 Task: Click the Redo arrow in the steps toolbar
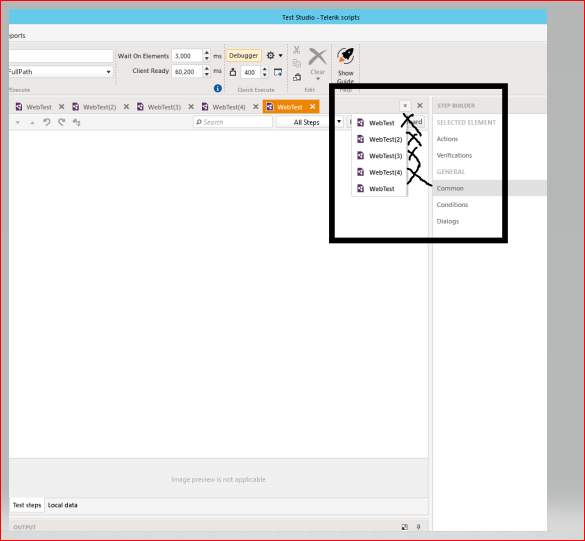pos(62,122)
